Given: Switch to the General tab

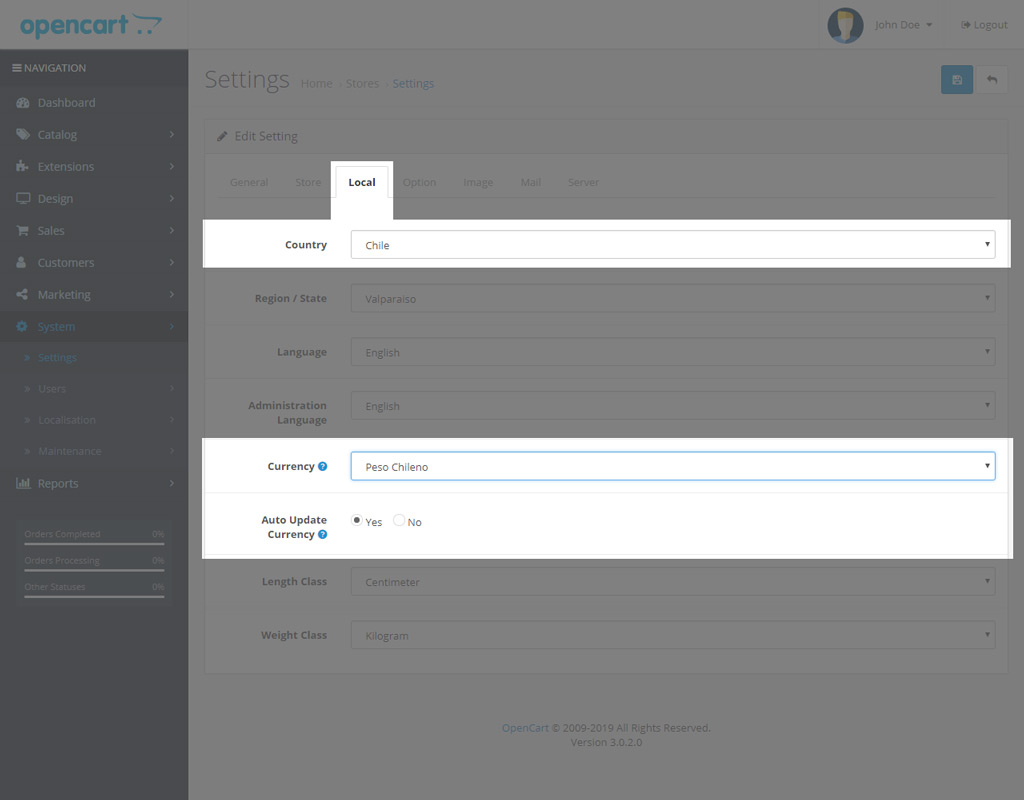Looking at the screenshot, I should click(x=249, y=182).
